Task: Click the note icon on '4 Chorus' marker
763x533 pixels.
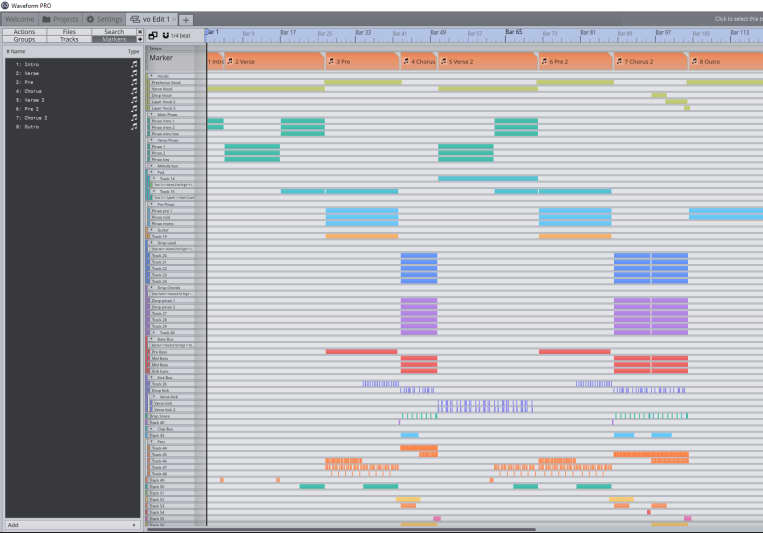Action: click(406, 61)
